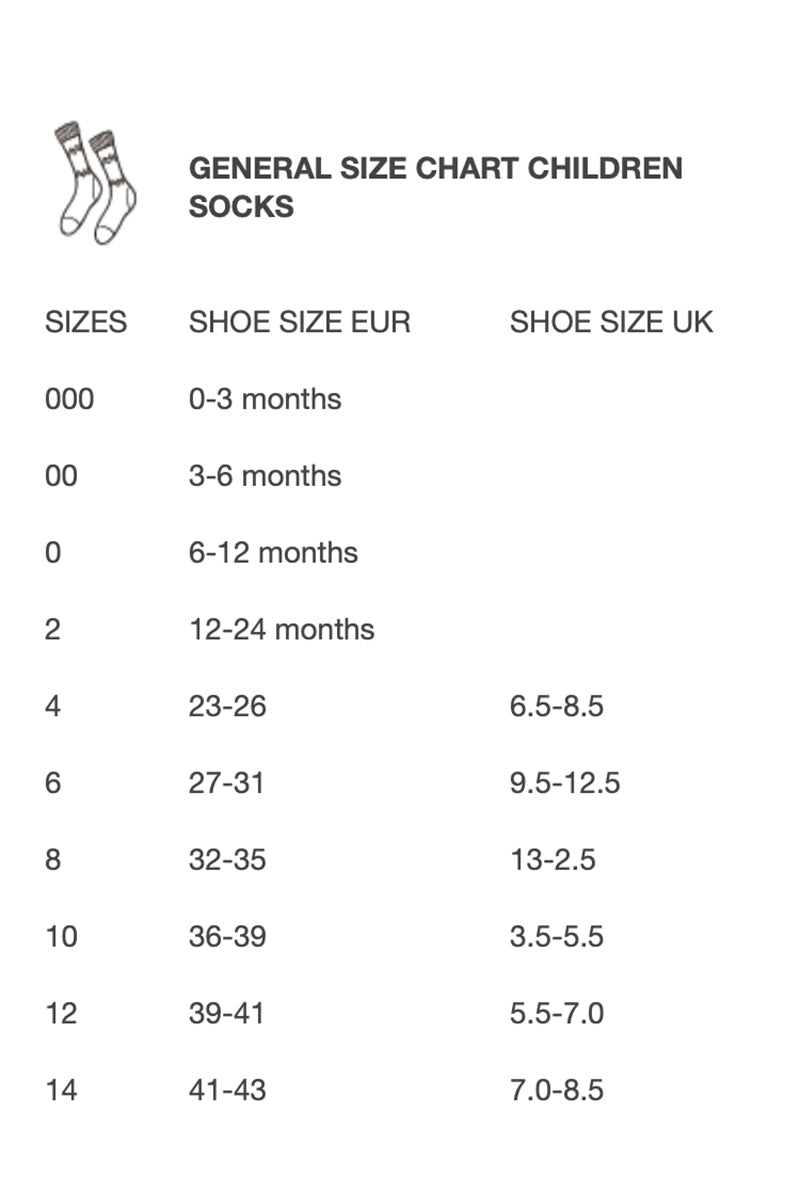800x1200 pixels.
Task: Click the SIZES column header
Action: [86, 322]
